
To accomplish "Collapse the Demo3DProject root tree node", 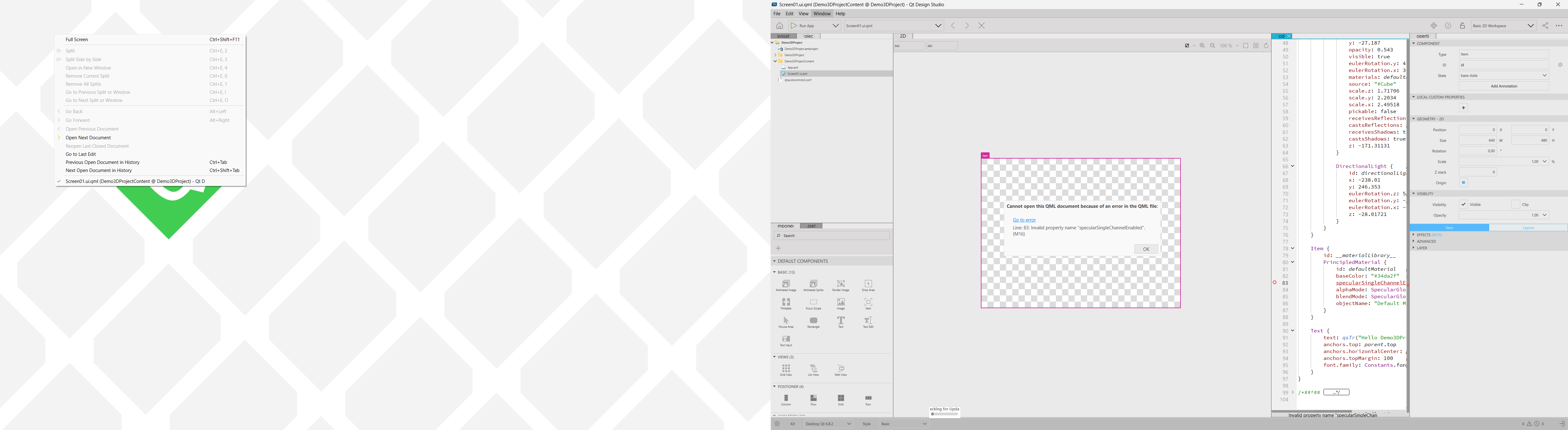I will tap(772, 43).
